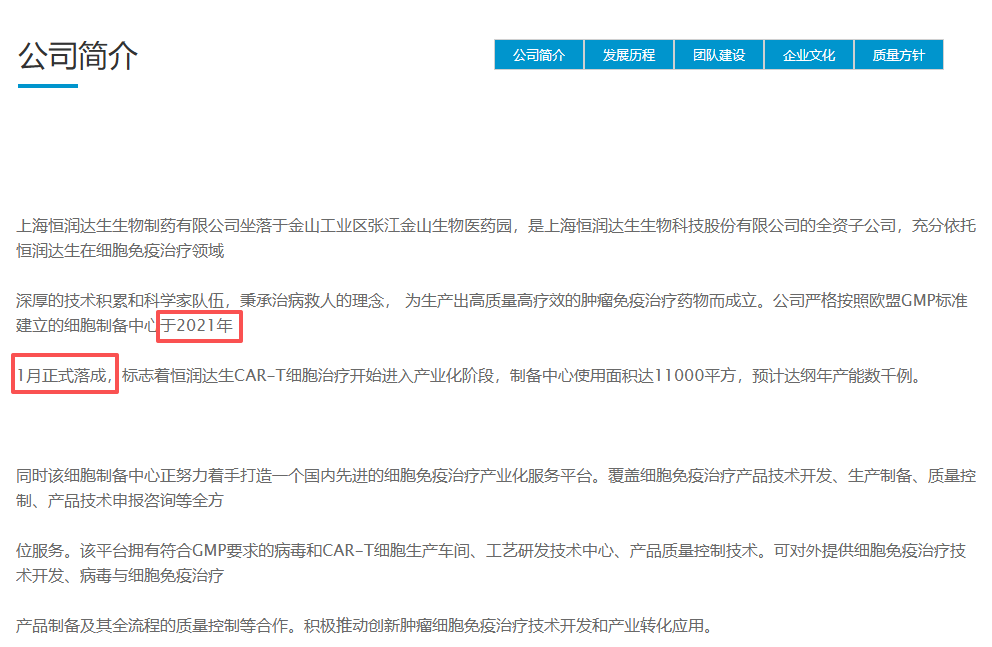Click line 术开发、病毒与细胞免疫治疗
Screen dimensions: 992x647
coord(120,576)
